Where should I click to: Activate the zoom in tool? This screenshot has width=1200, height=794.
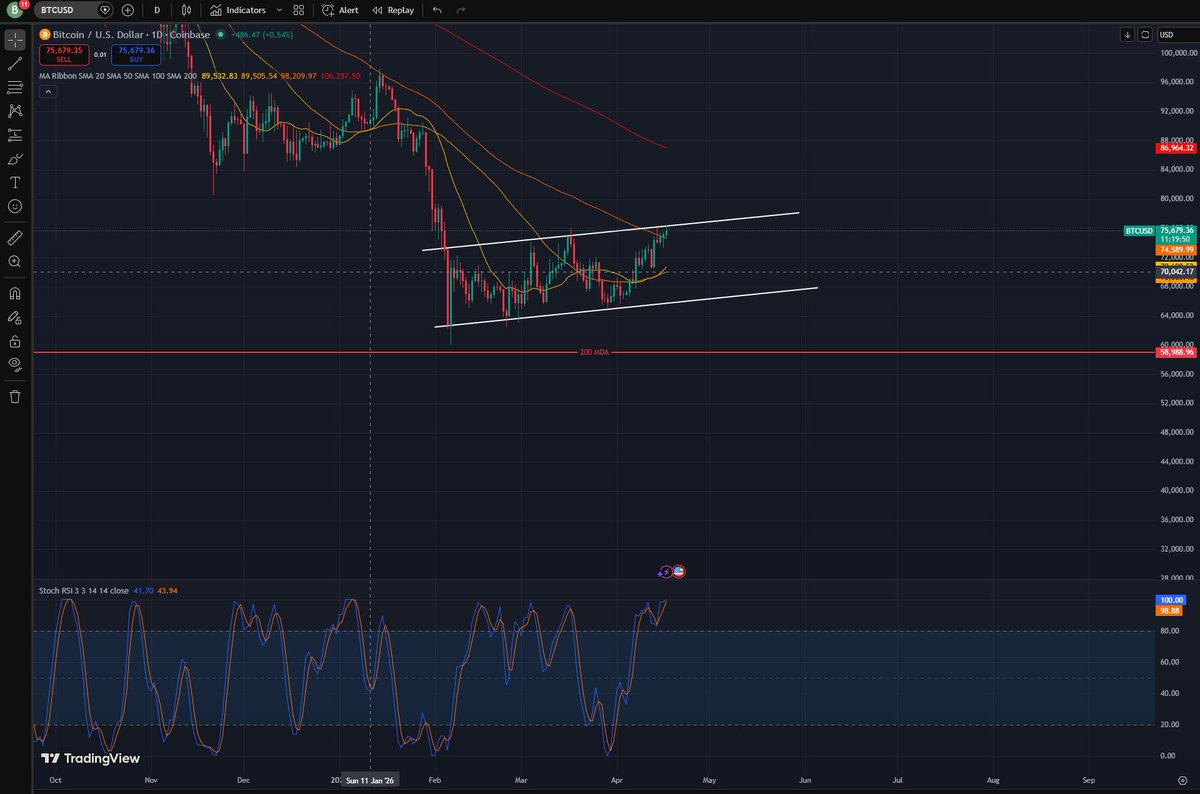click(x=15, y=261)
